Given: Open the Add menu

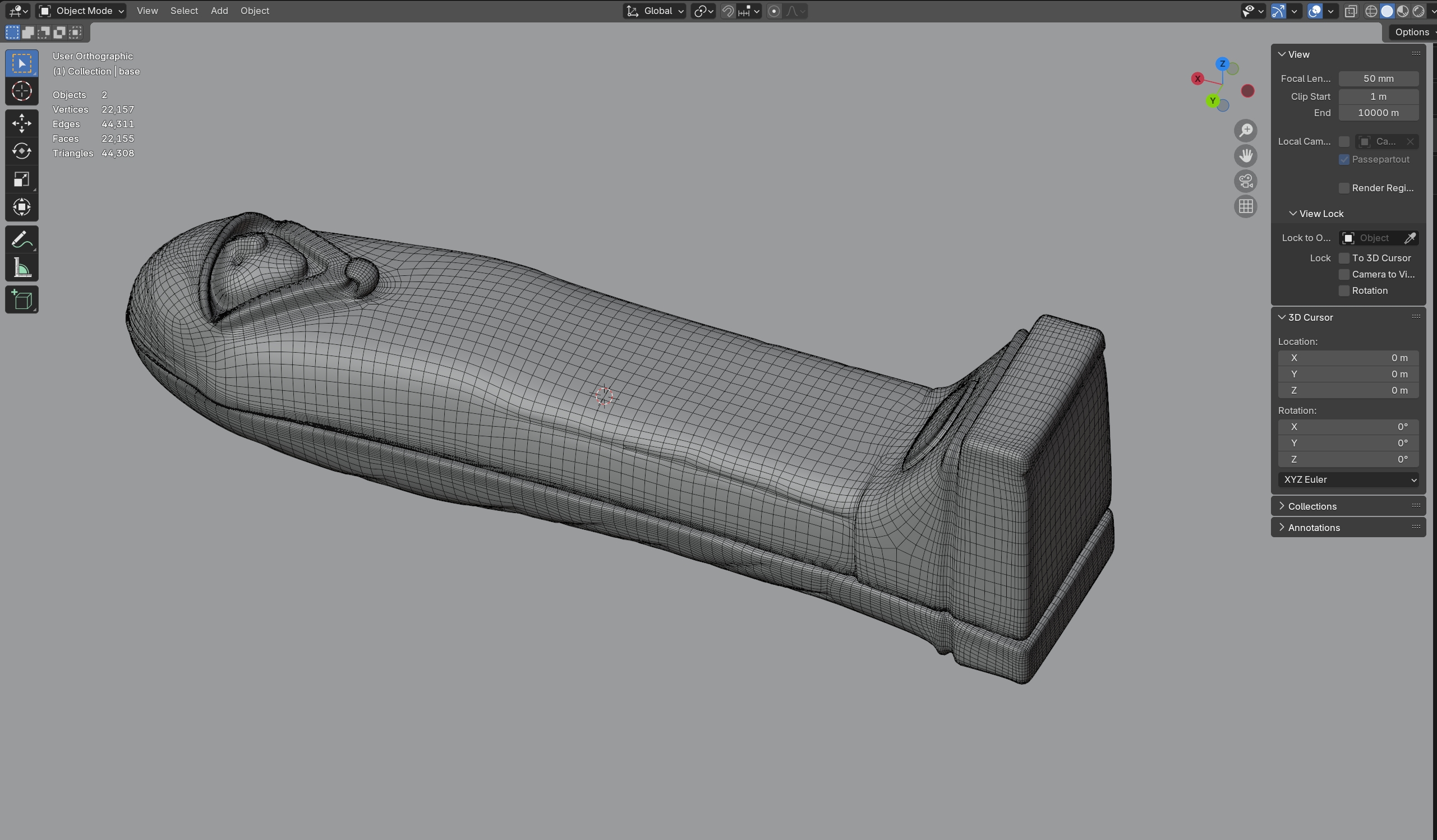Looking at the screenshot, I should coord(219,11).
